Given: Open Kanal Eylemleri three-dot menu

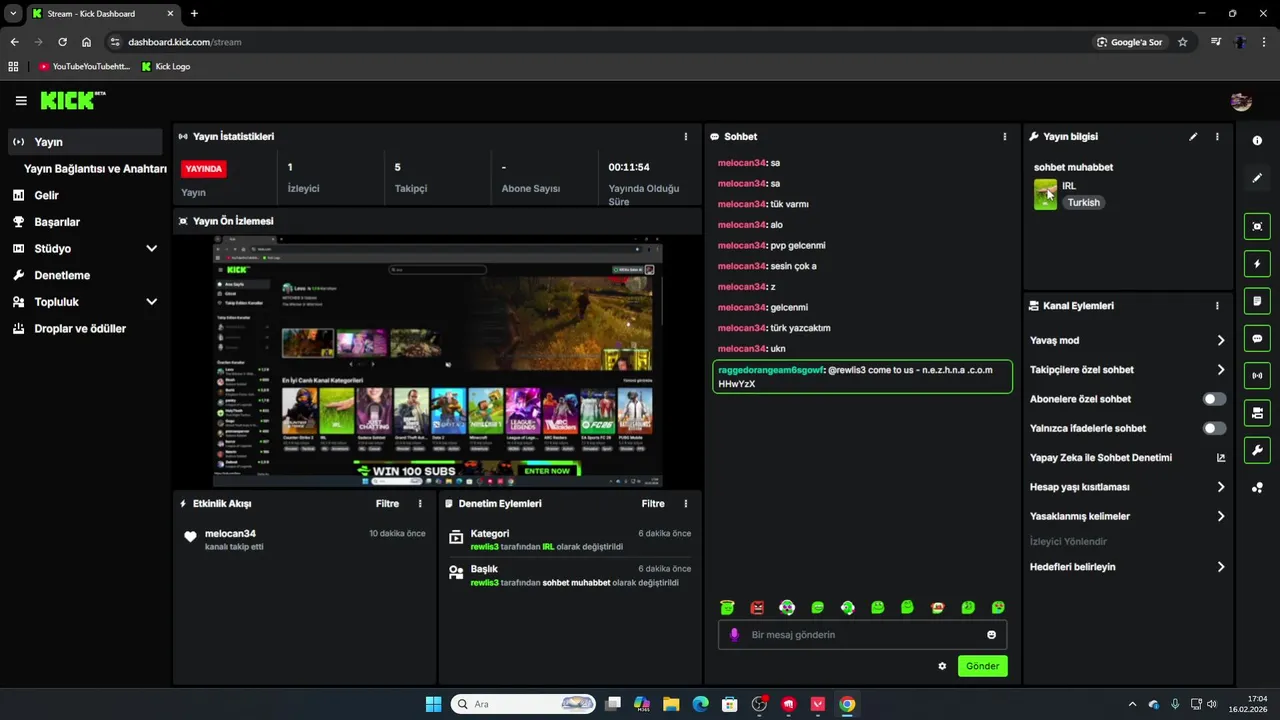Looking at the screenshot, I should click(1217, 306).
